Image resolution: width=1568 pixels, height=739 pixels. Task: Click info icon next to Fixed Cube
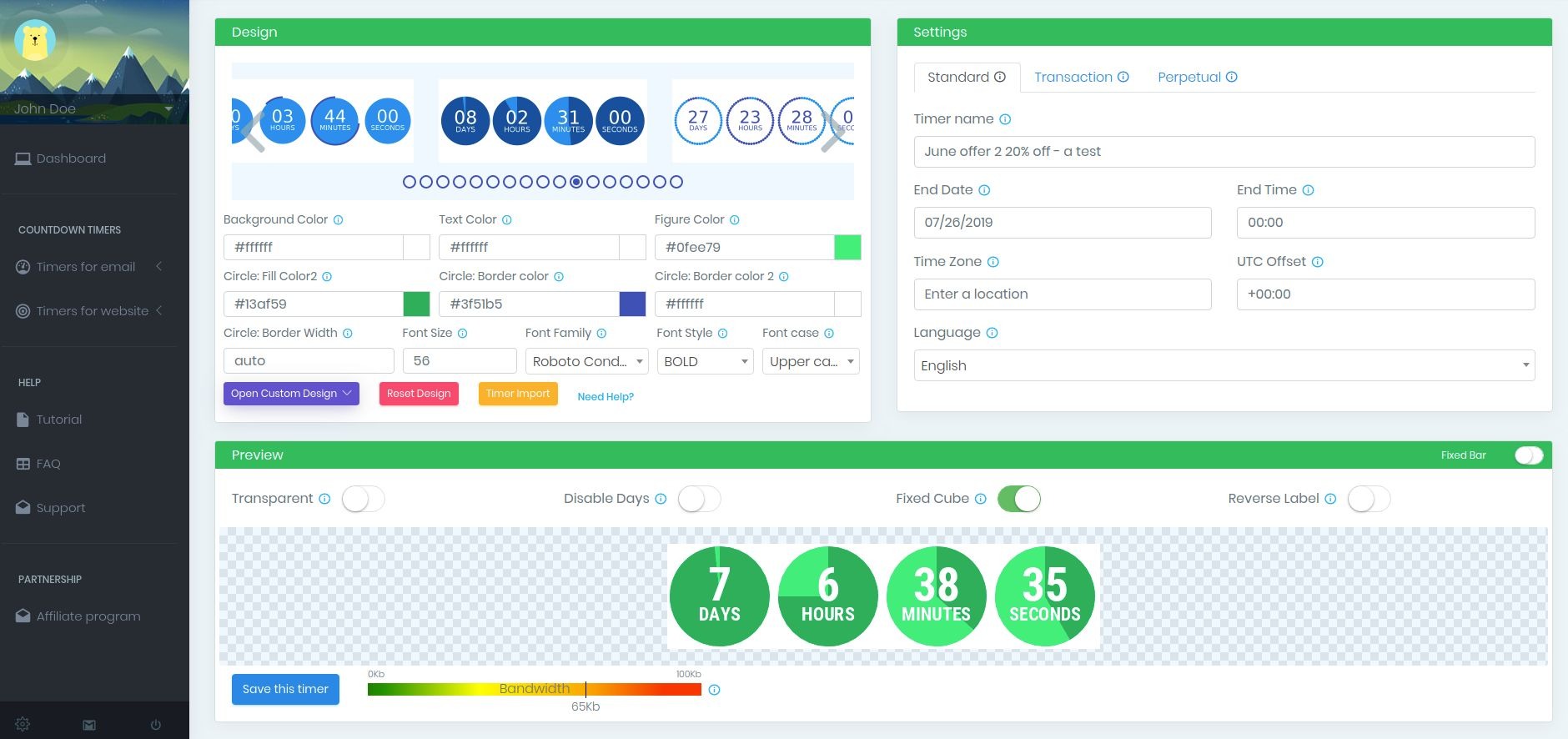(981, 499)
